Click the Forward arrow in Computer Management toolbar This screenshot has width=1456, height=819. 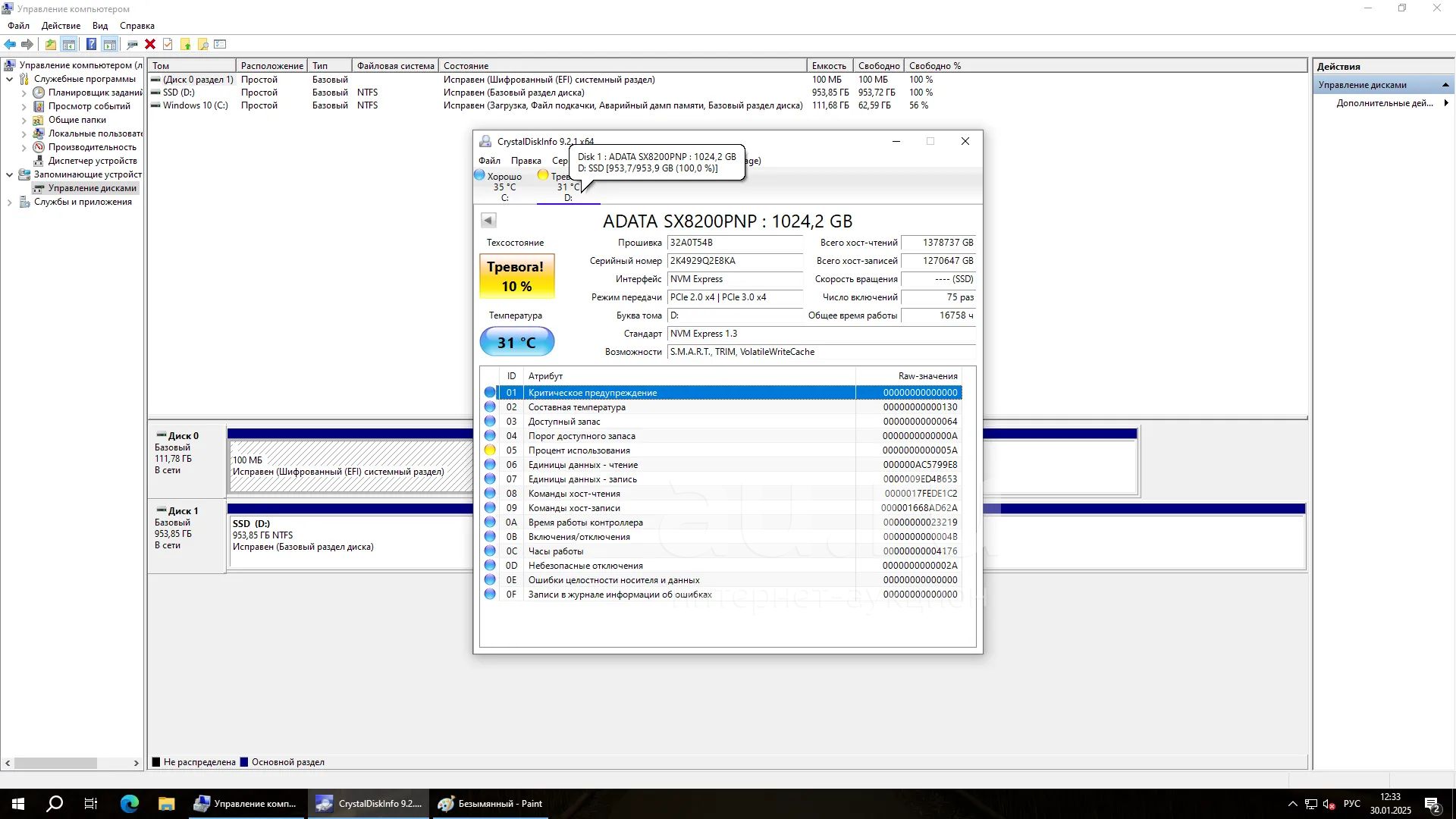[27, 44]
